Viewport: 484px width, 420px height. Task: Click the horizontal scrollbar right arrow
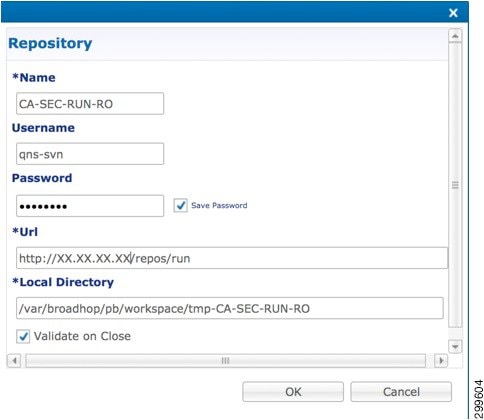pyautogui.click(x=441, y=360)
